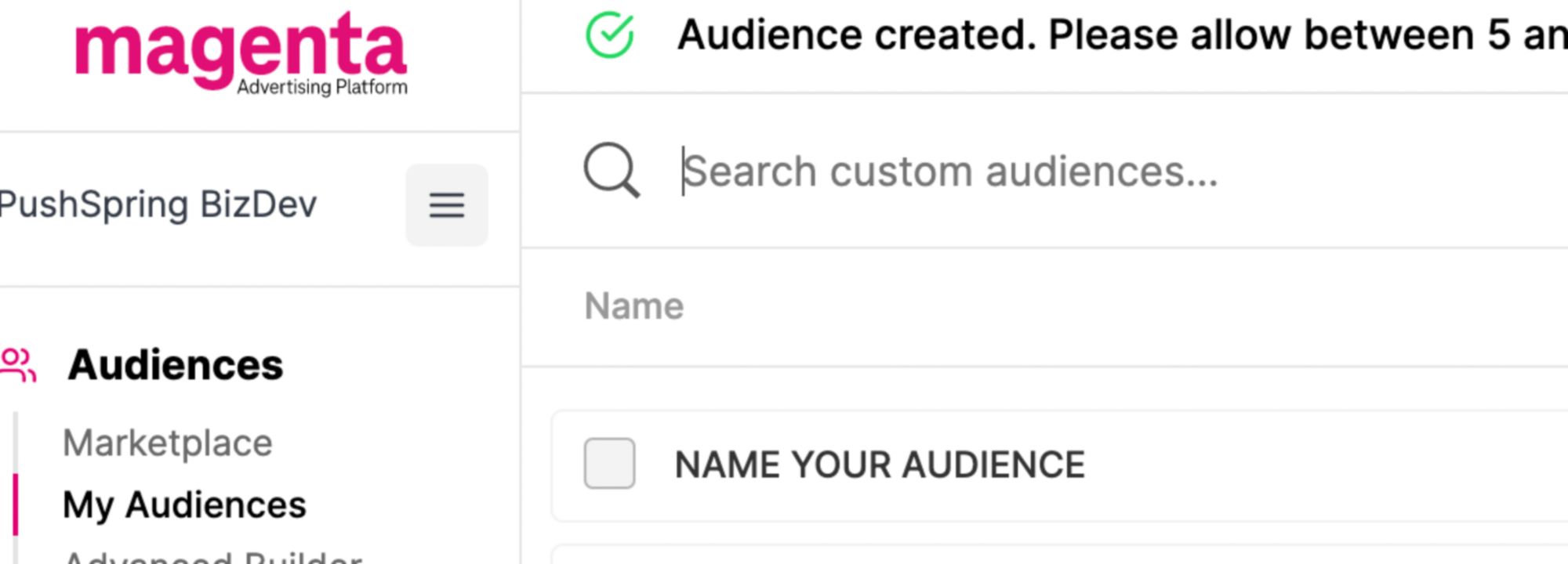Open the NAME YOUR AUDIENCE audience

point(879,465)
